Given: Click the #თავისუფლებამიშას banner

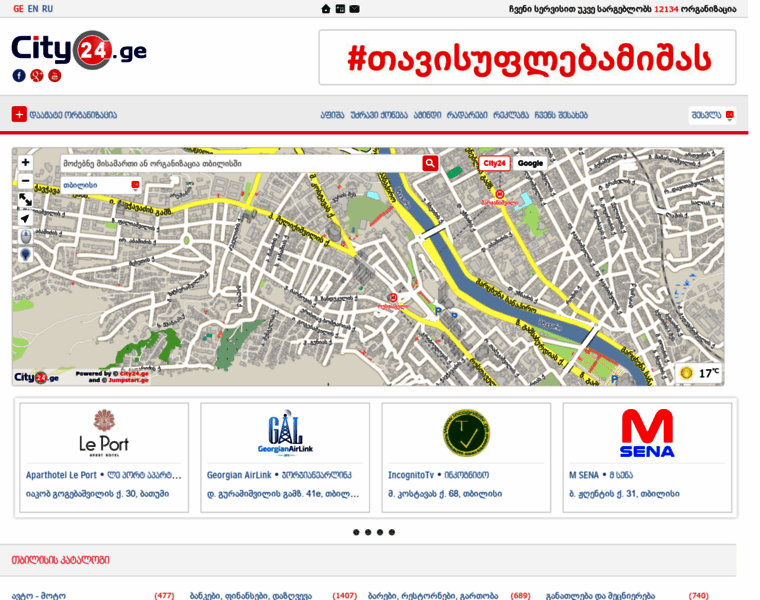Looking at the screenshot, I should (x=527, y=57).
